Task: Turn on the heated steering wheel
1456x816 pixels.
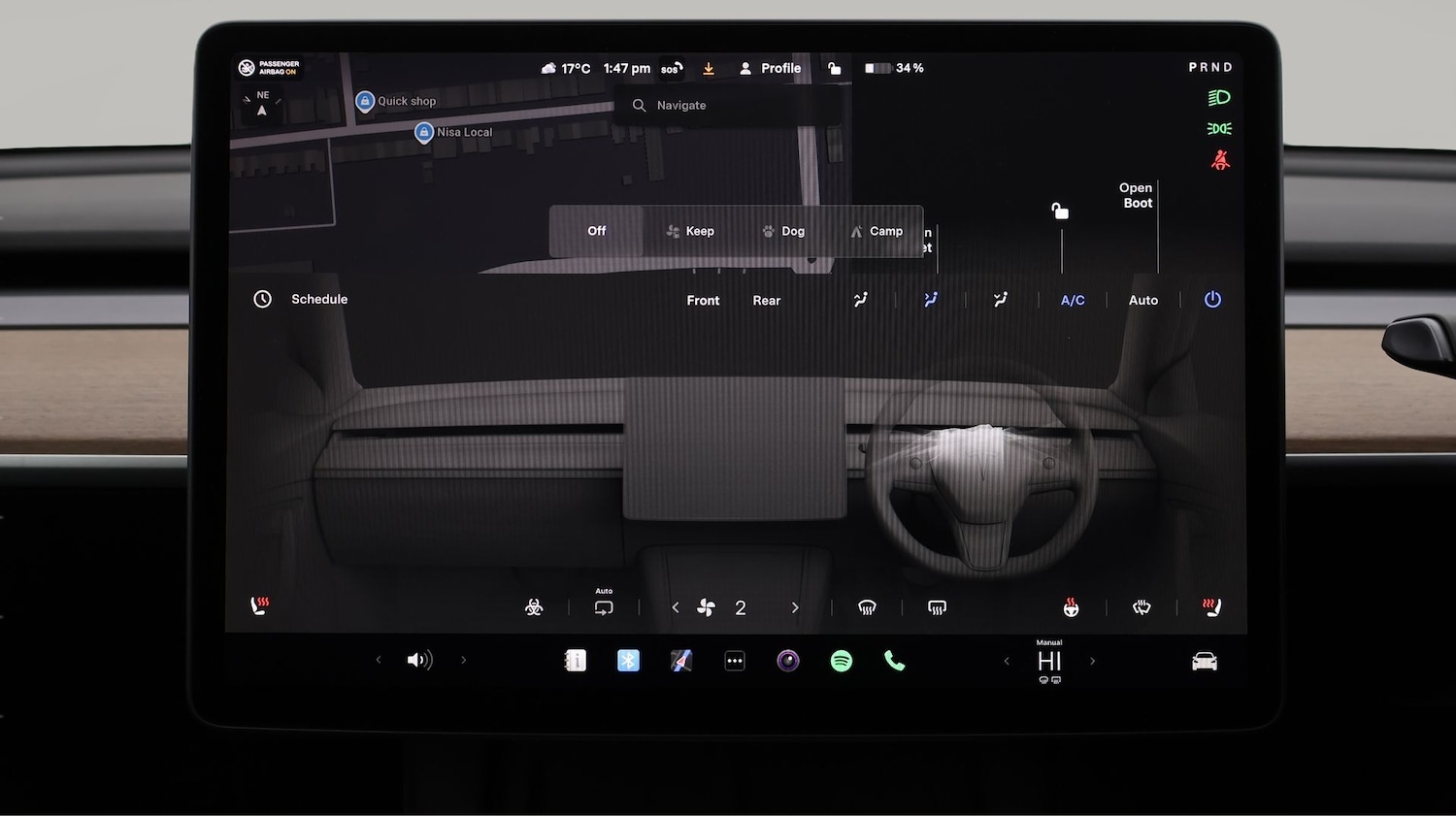Action: (1070, 607)
